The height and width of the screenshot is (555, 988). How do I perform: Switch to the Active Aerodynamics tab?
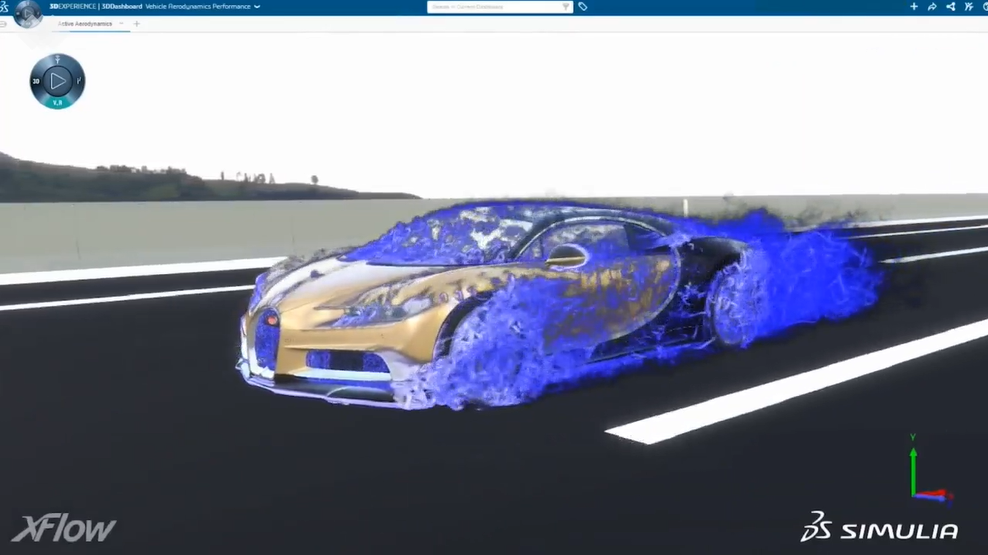(84, 23)
